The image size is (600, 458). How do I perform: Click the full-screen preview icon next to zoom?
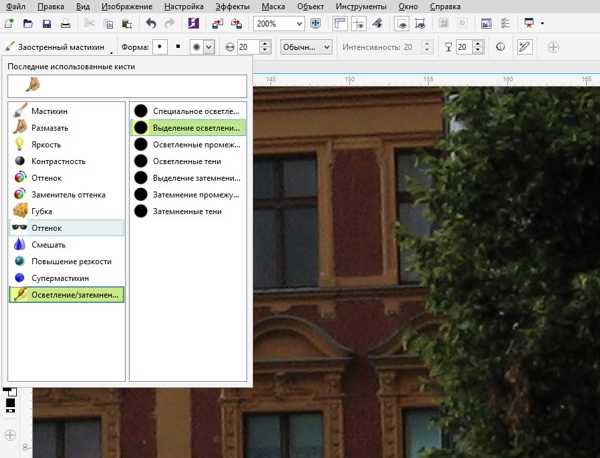(x=315, y=24)
